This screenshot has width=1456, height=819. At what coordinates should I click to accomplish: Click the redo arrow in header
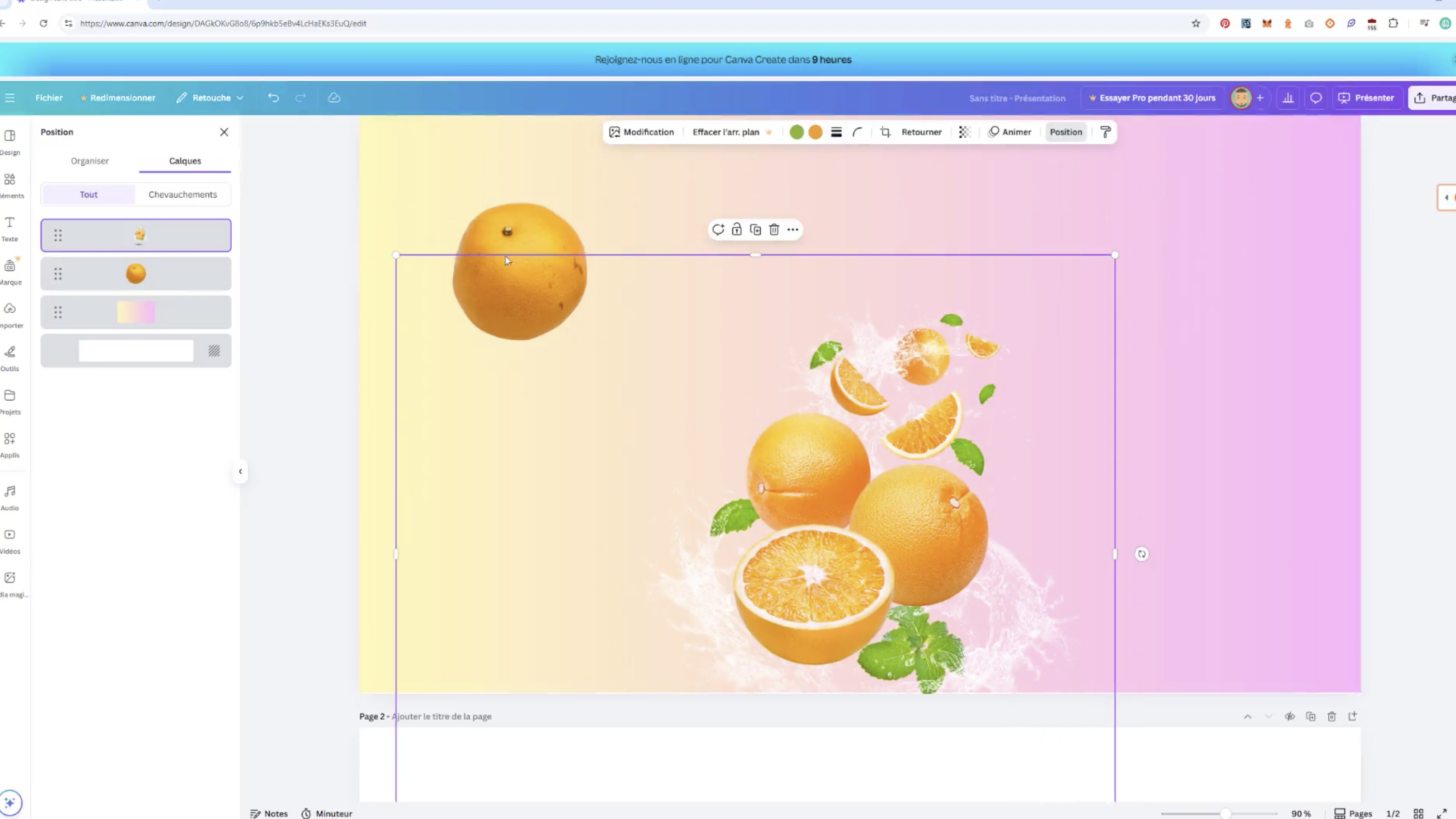point(300,98)
